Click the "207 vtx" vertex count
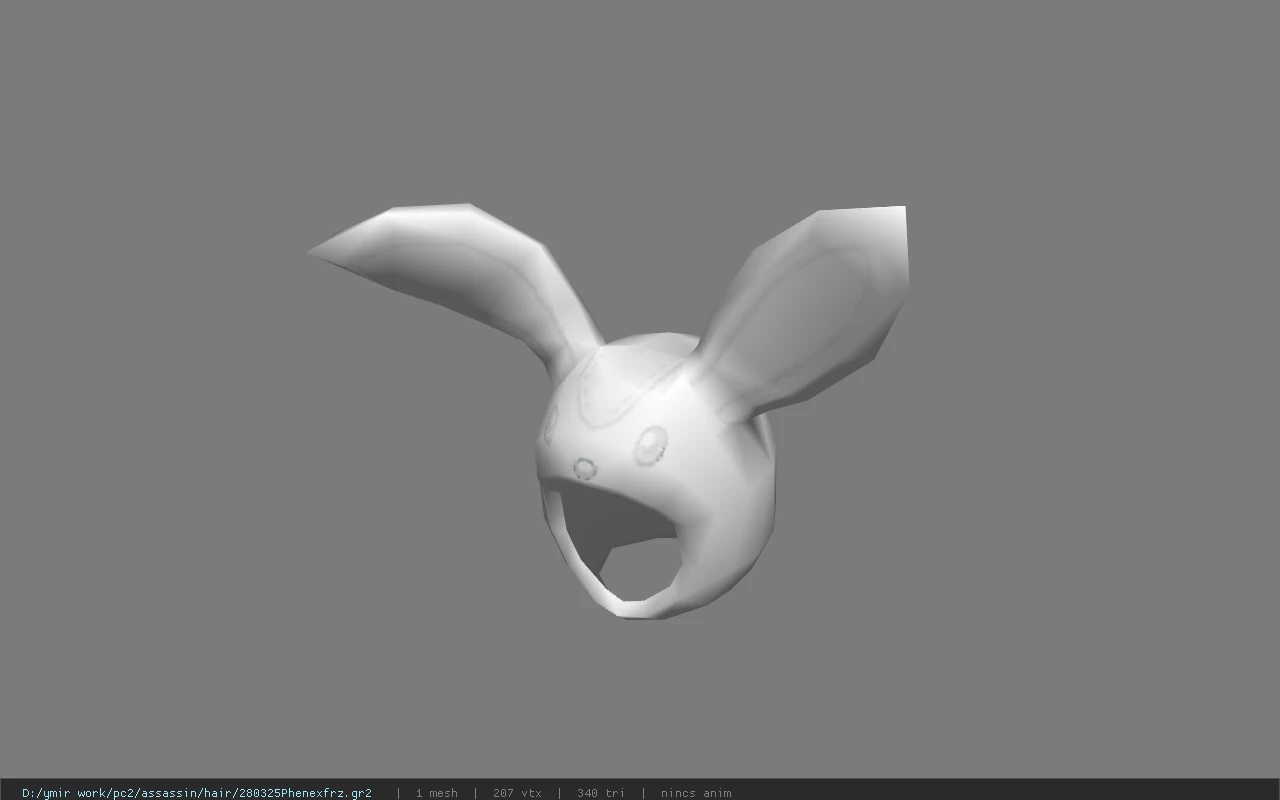Screen dimensions: 1280x800 517,793
